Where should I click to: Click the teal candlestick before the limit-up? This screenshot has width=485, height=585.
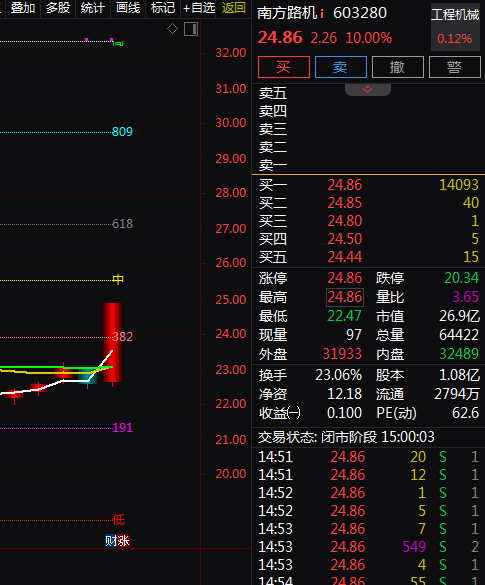click(x=88, y=378)
